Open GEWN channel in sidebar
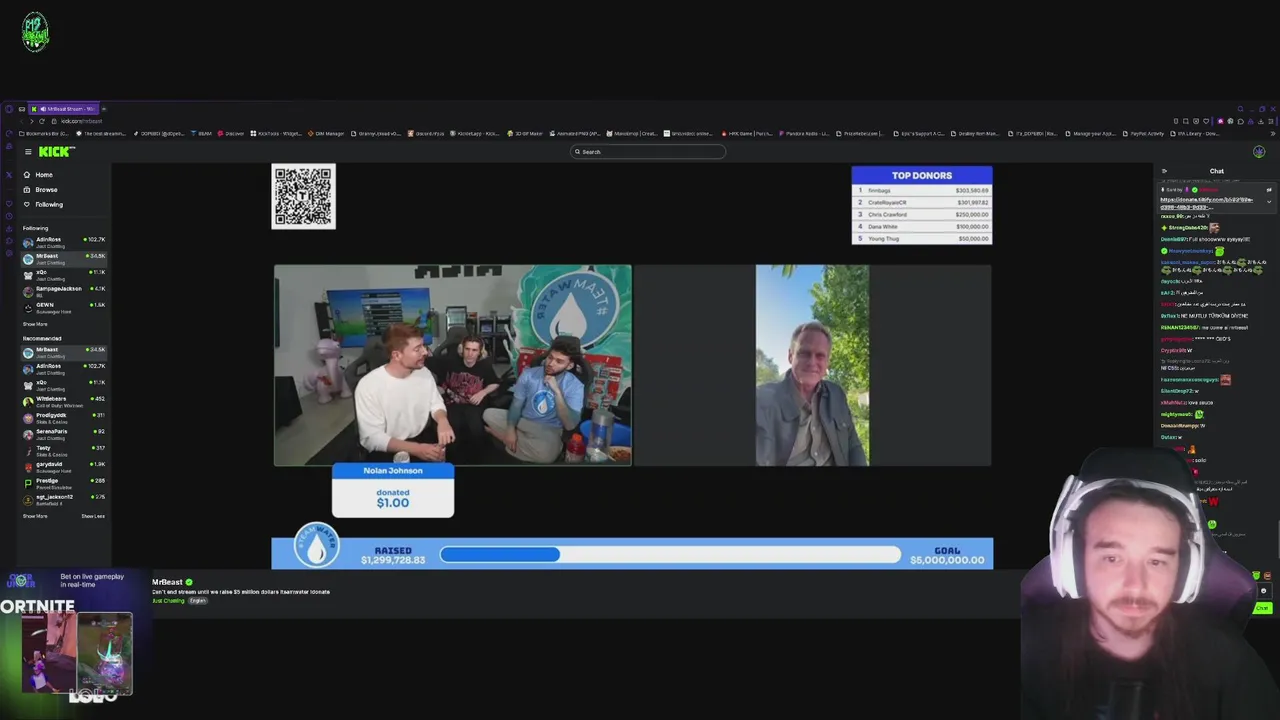 64,307
